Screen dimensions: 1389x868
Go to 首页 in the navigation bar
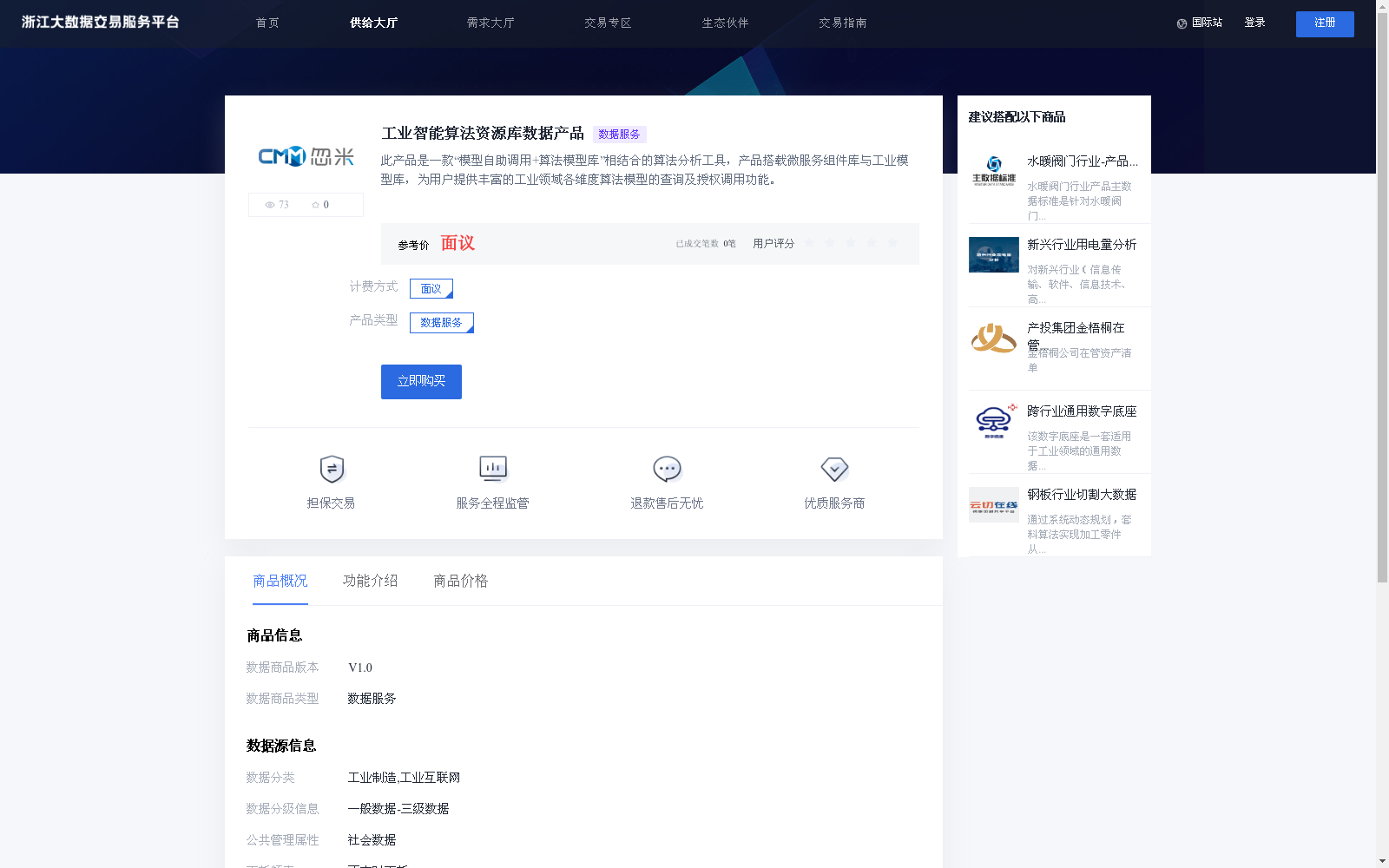[x=267, y=23]
